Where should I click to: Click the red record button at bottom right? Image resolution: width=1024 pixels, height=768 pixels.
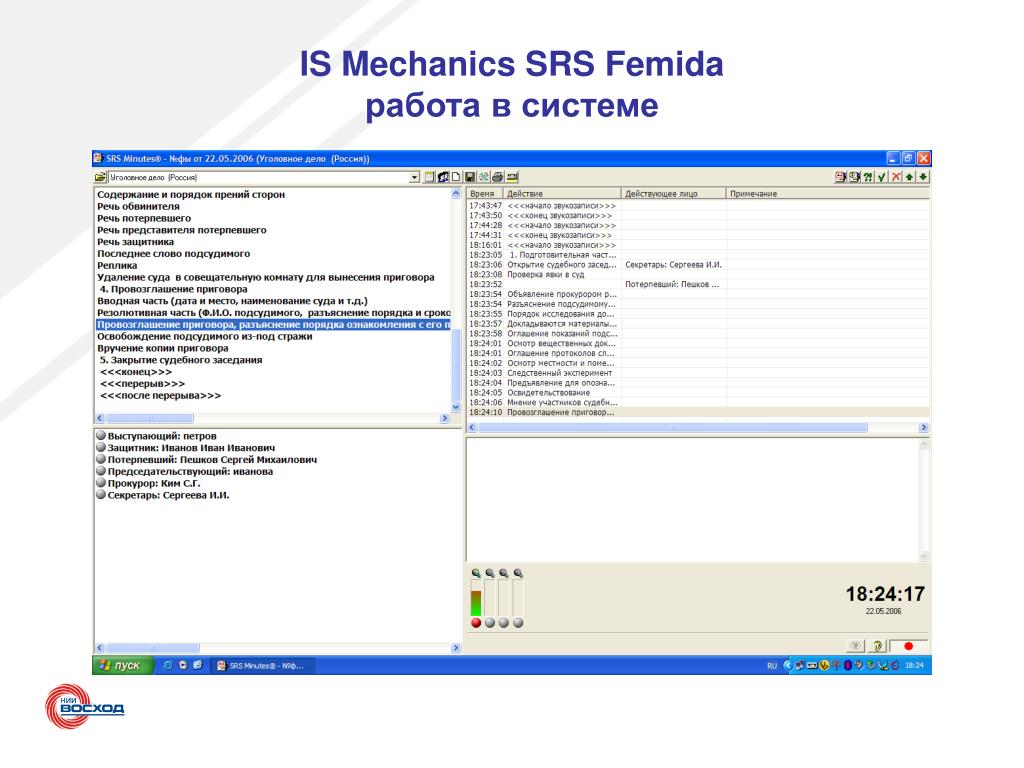(908, 646)
